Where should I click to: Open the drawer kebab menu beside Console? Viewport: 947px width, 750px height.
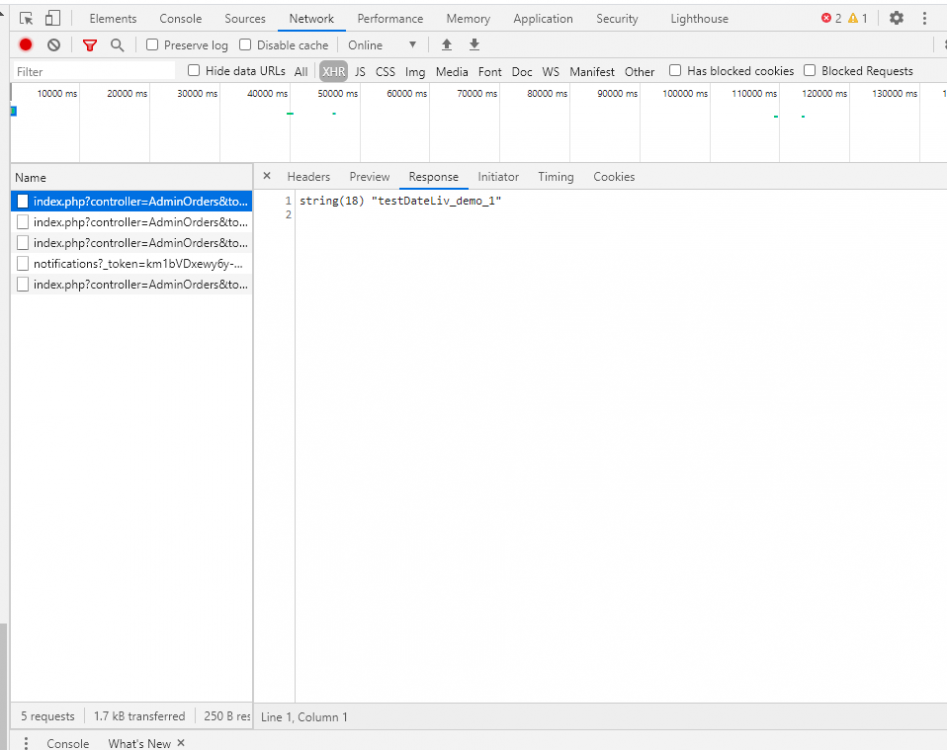(x=25, y=743)
